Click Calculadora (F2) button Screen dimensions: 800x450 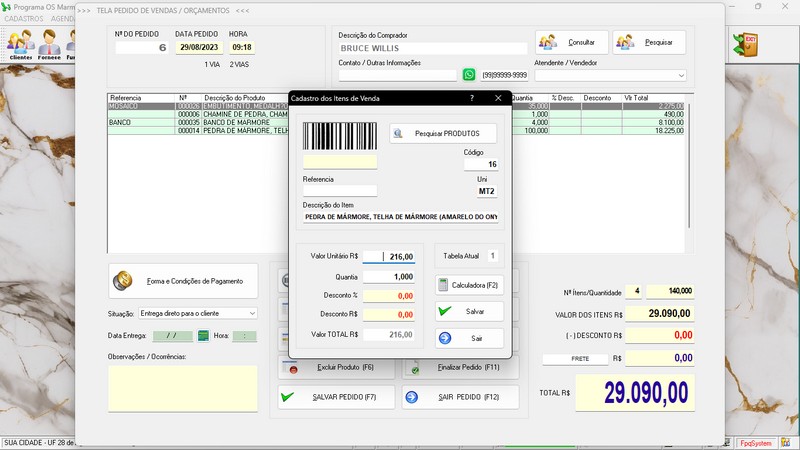[x=469, y=285]
